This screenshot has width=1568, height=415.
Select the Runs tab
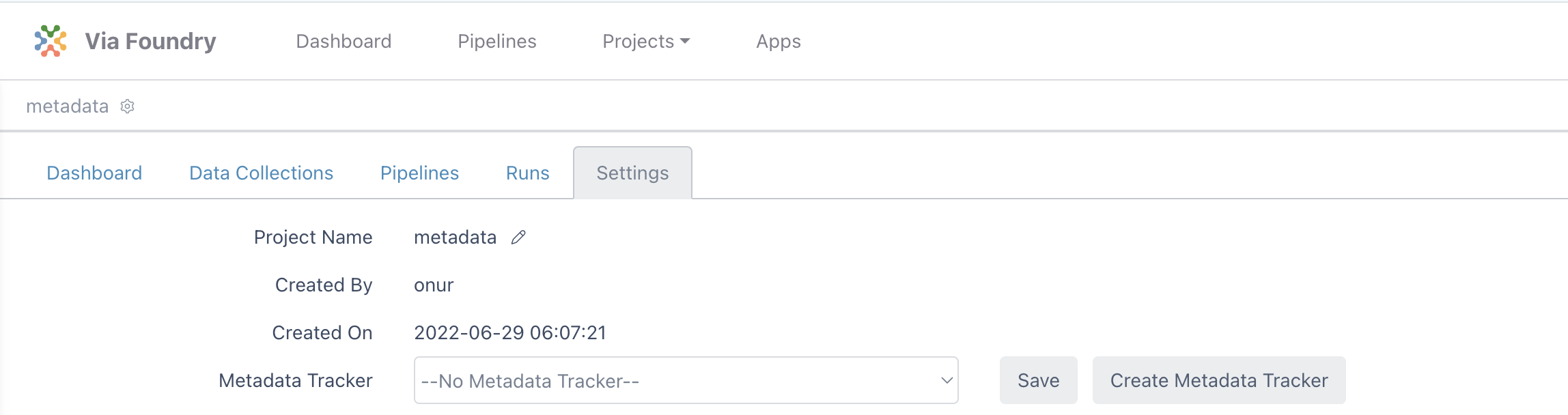click(x=527, y=173)
